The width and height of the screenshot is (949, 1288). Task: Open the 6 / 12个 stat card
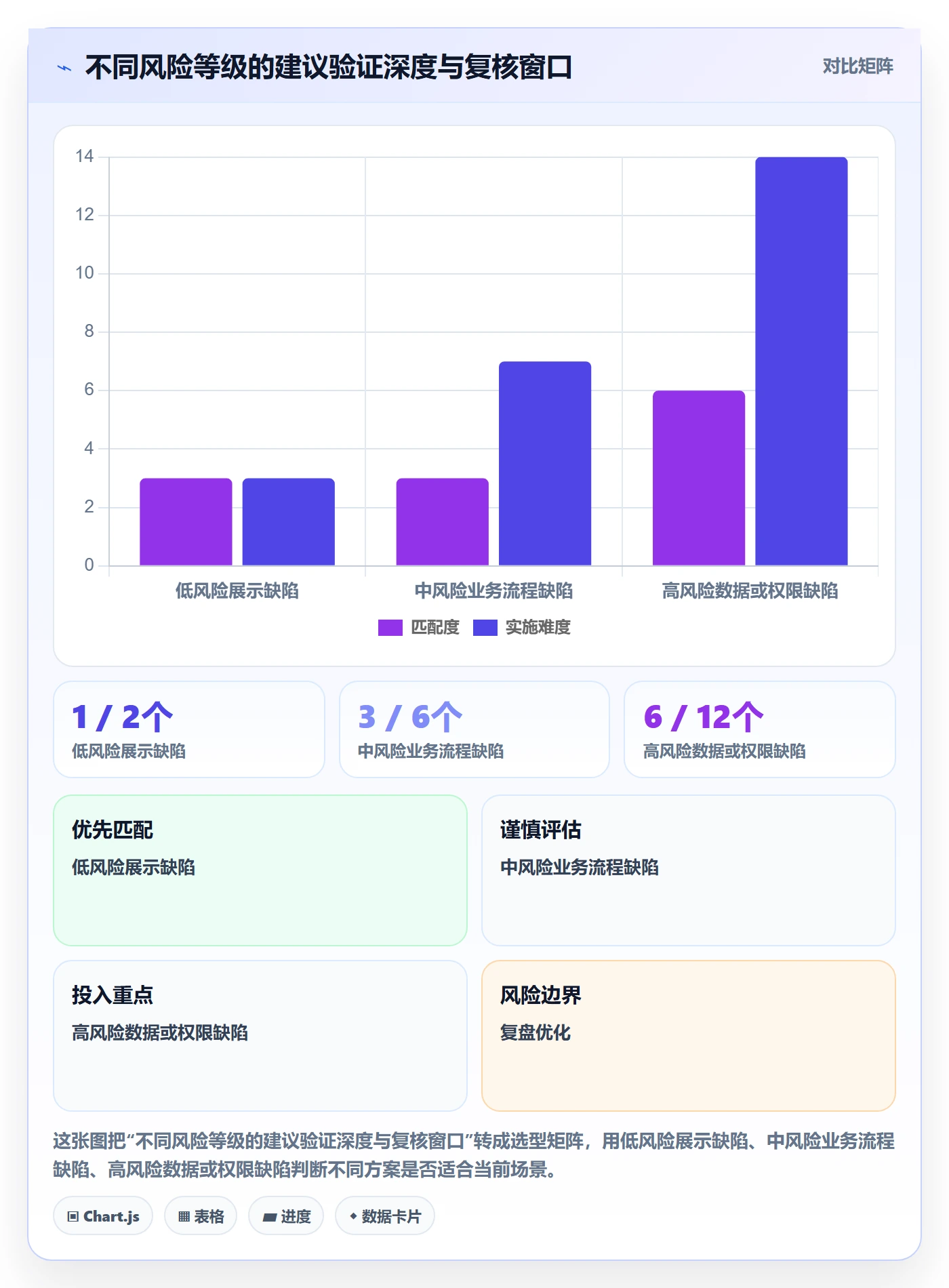(760, 729)
